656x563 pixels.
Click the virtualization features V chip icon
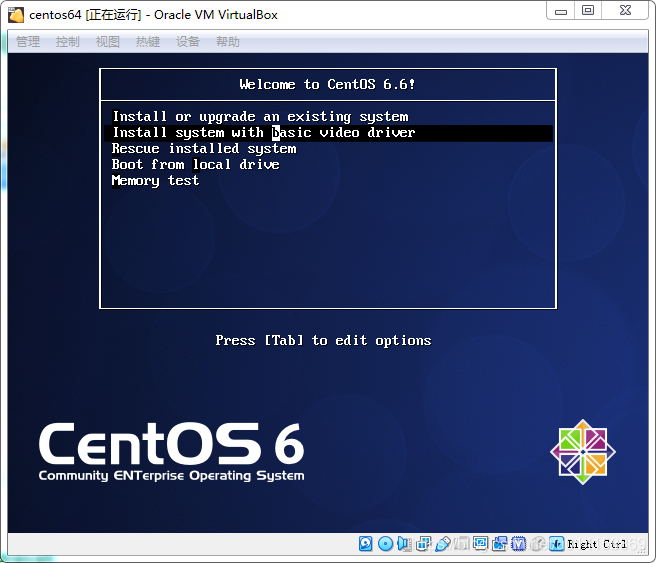coord(518,543)
